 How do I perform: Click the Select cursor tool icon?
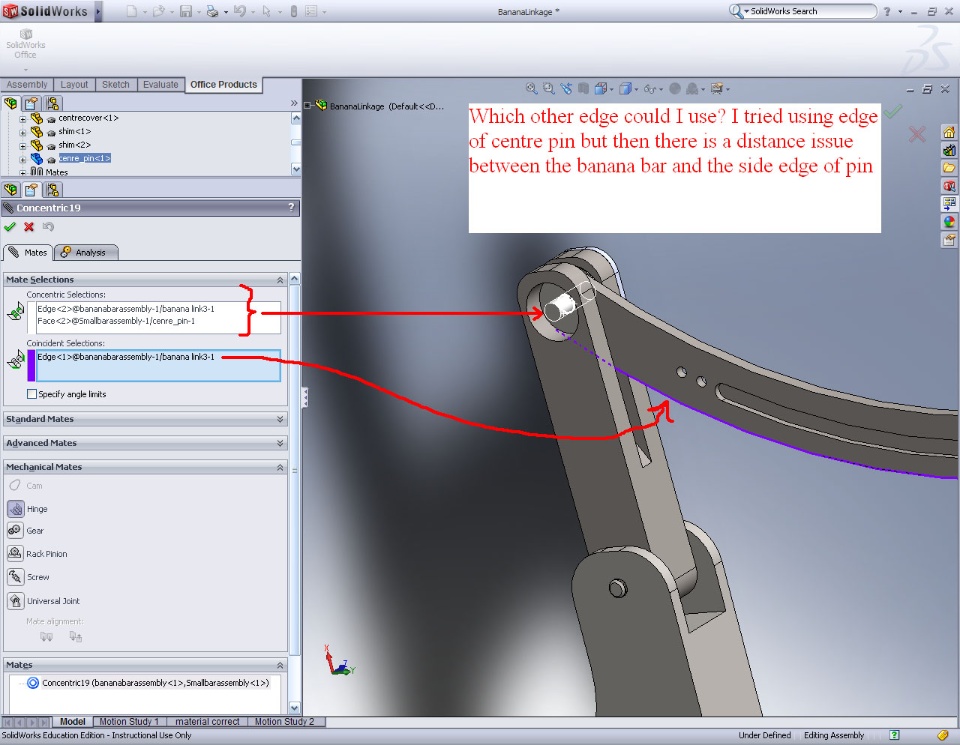click(266, 11)
